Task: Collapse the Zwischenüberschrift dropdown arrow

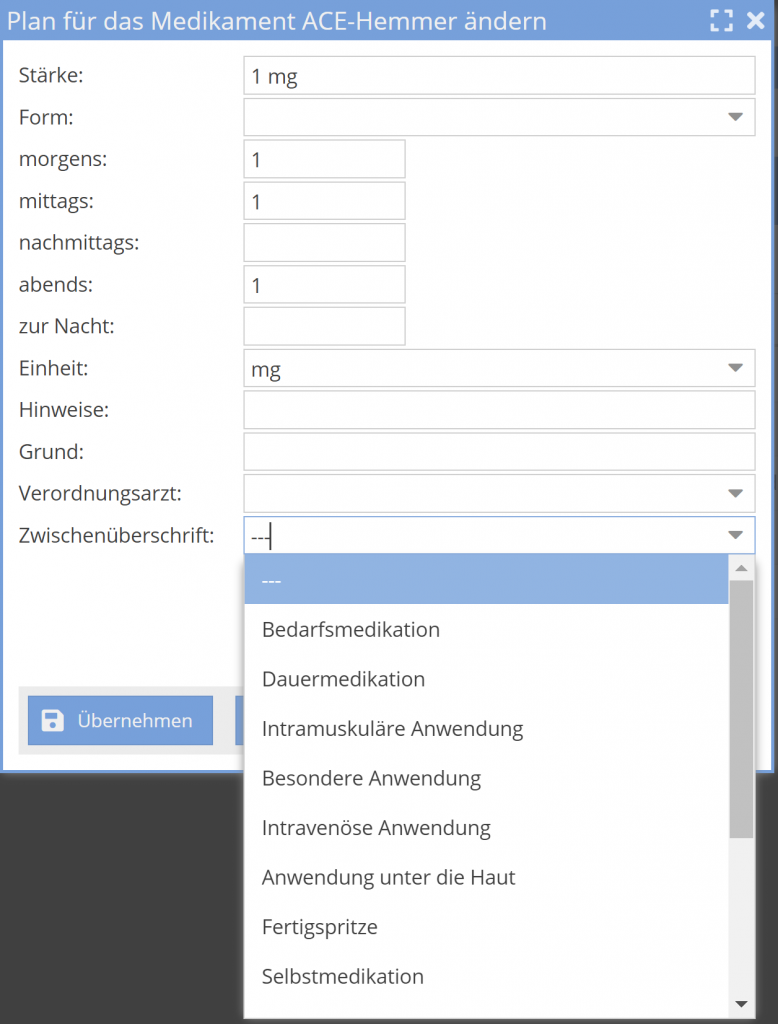Action: pos(736,536)
